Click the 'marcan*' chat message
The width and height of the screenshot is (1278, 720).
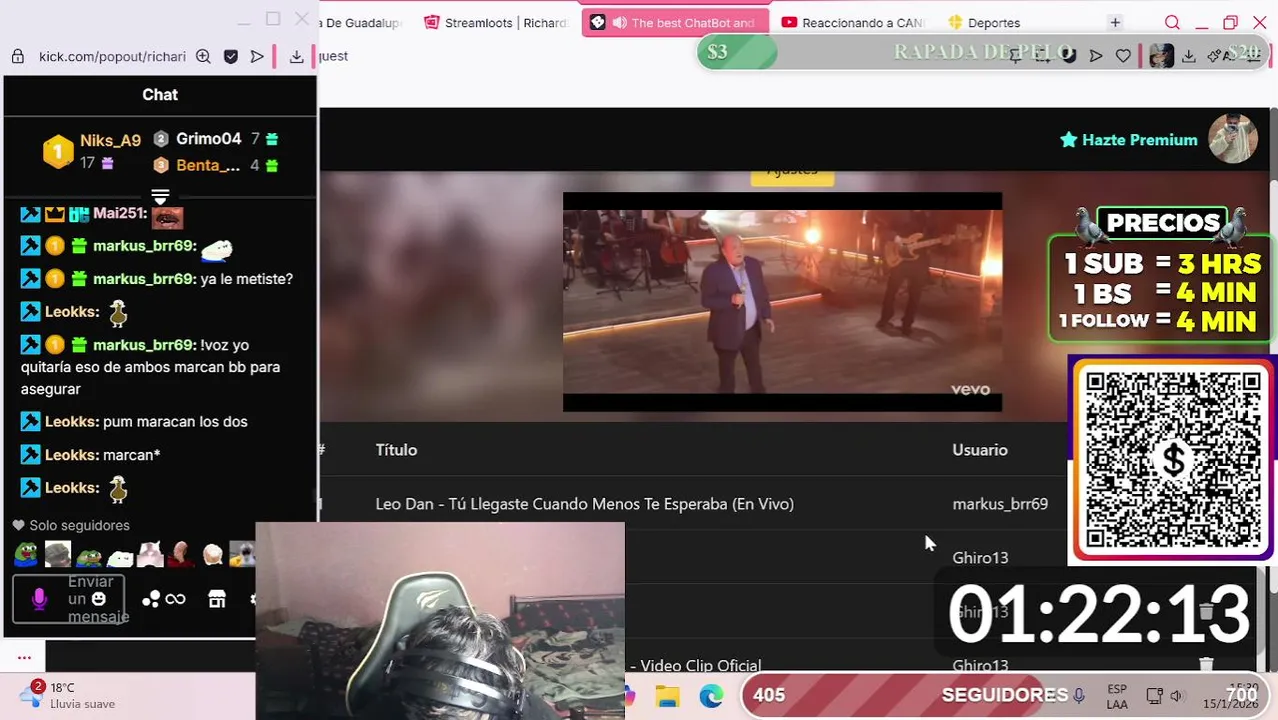(x=132, y=455)
